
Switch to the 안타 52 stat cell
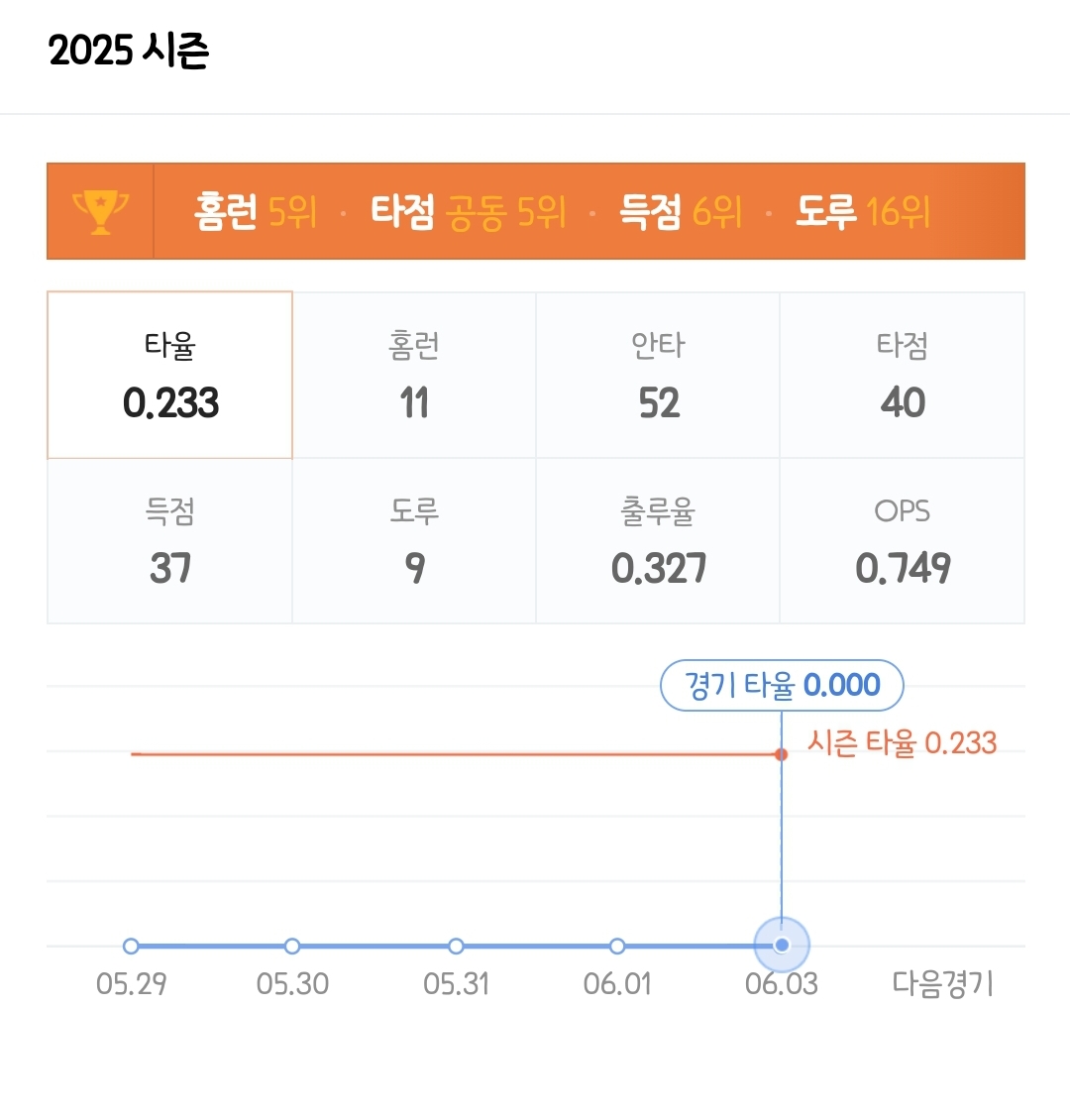658,376
